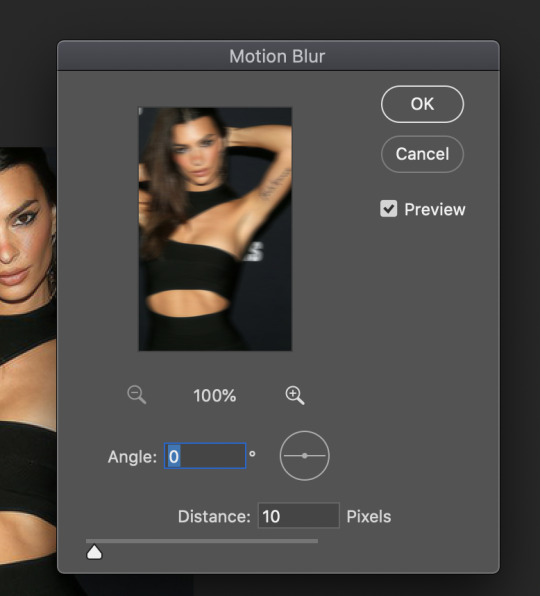This screenshot has height=596, width=540.
Task: Click the Motion Blur title bar
Action: pos(278,56)
